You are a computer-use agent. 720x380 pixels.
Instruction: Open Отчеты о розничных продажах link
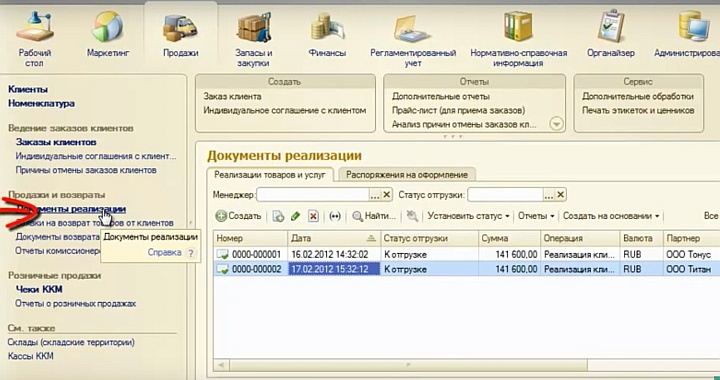75,303
